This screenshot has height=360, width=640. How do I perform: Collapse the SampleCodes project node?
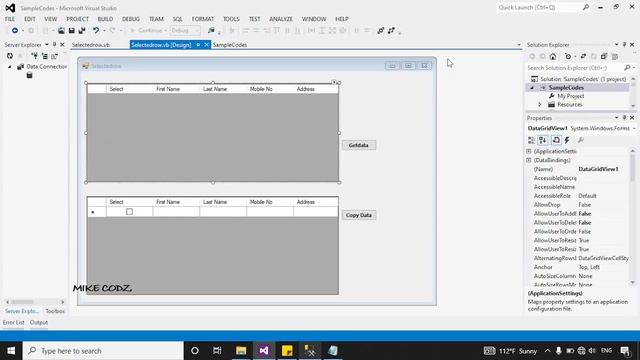pyautogui.click(x=532, y=88)
